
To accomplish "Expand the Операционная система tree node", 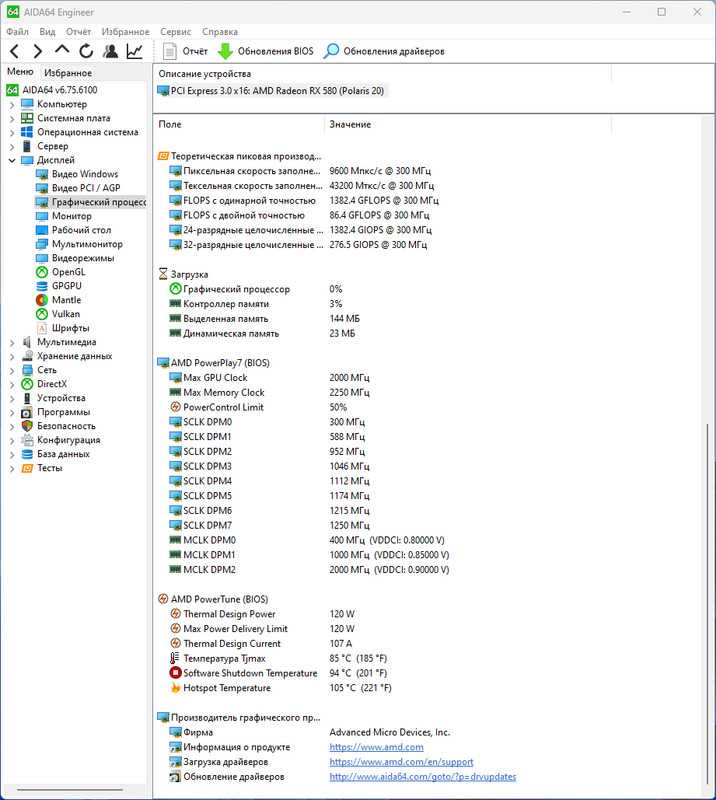I will click(x=12, y=133).
